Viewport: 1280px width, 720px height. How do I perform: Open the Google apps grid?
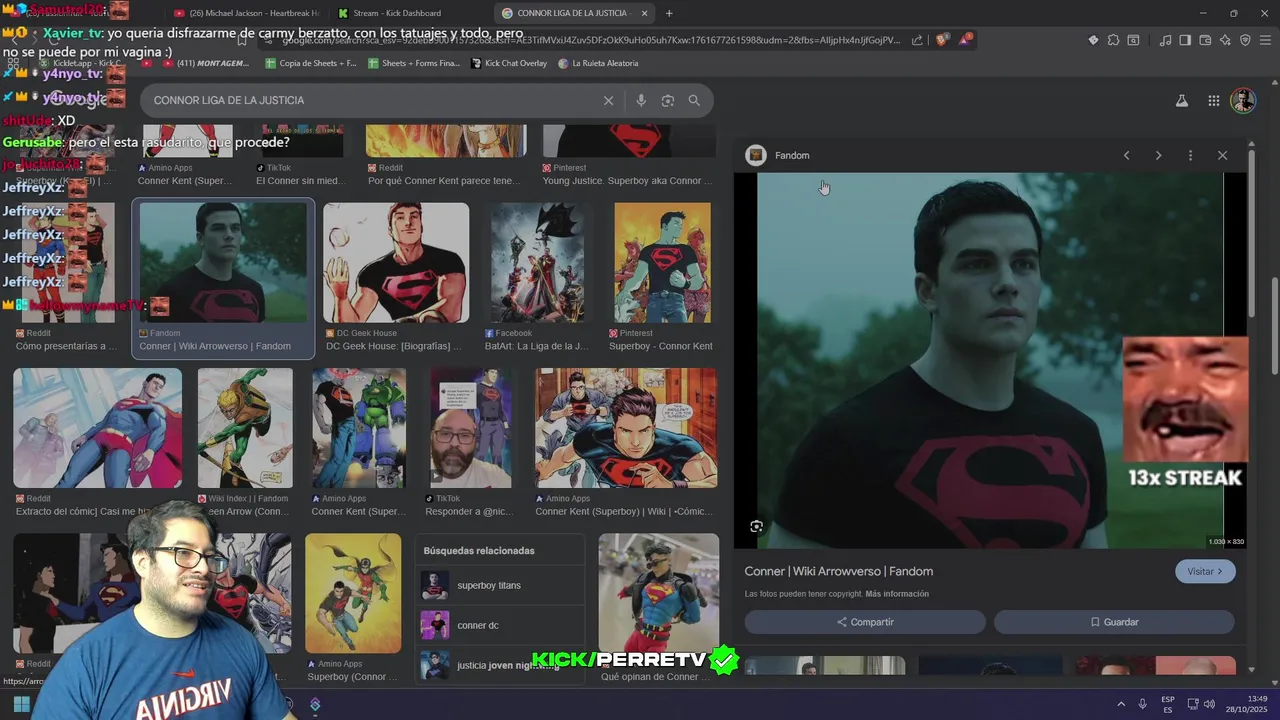click(x=1213, y=100)
